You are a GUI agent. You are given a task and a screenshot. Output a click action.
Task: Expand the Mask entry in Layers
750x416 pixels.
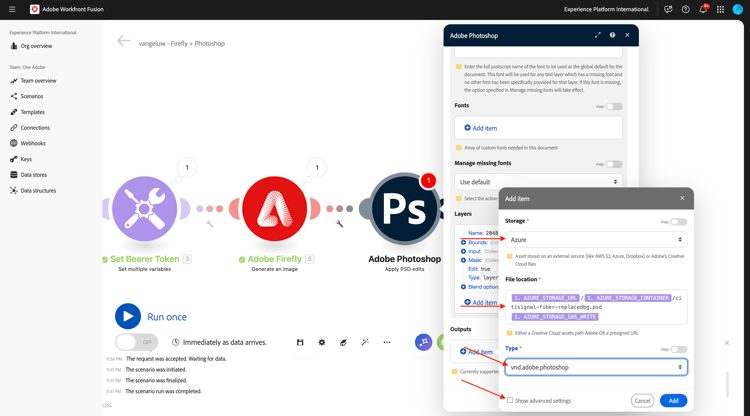463,260
